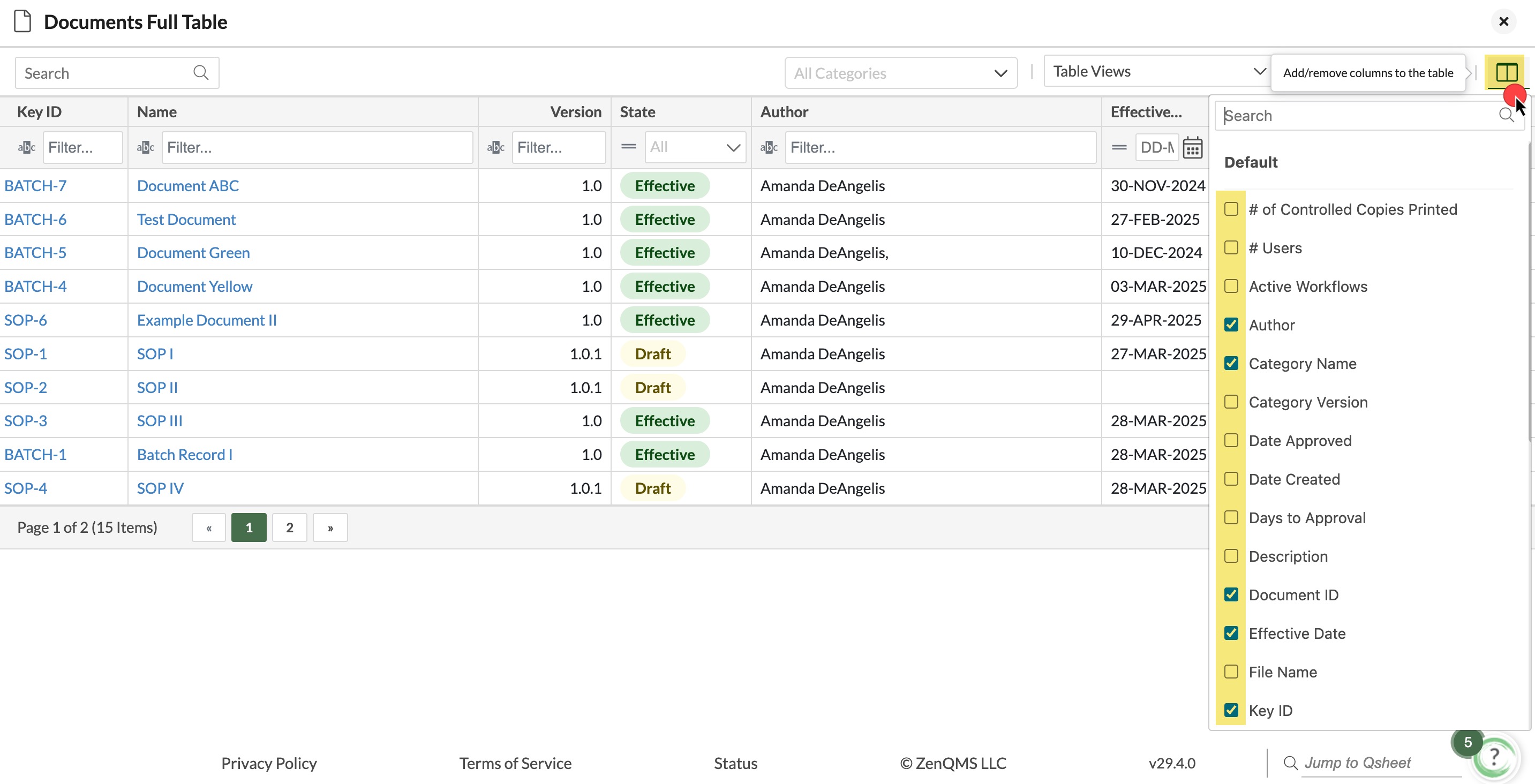
Task: Click the Draft state badge for SOP-2
Action: pyautogui.click(x=652, y=387)
